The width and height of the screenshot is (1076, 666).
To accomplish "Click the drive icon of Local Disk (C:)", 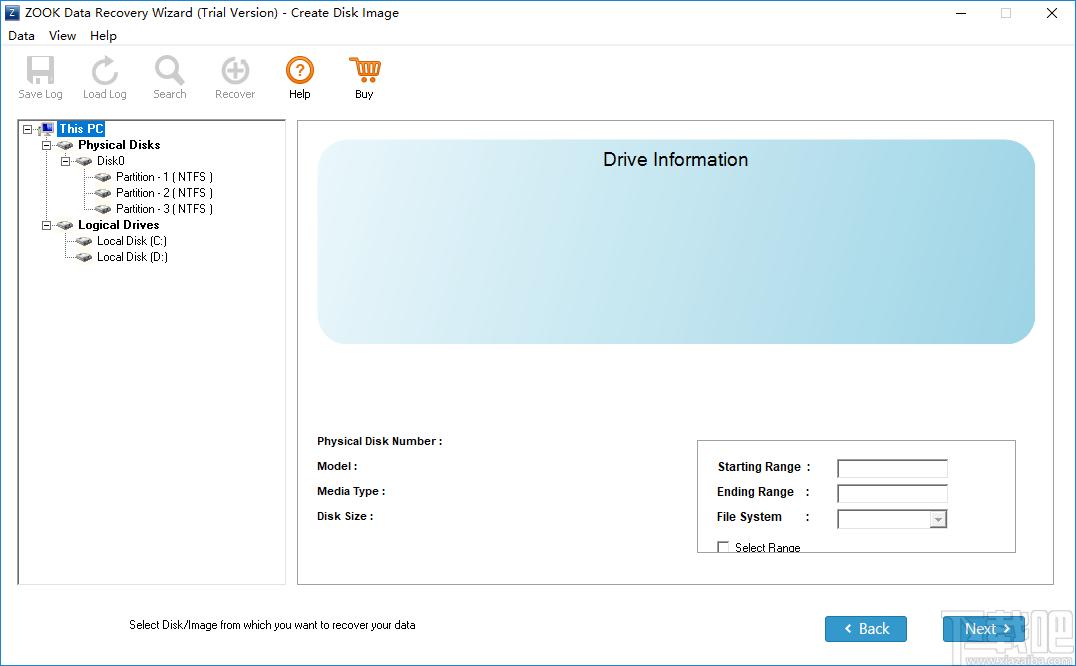I will tap(84, 241).
